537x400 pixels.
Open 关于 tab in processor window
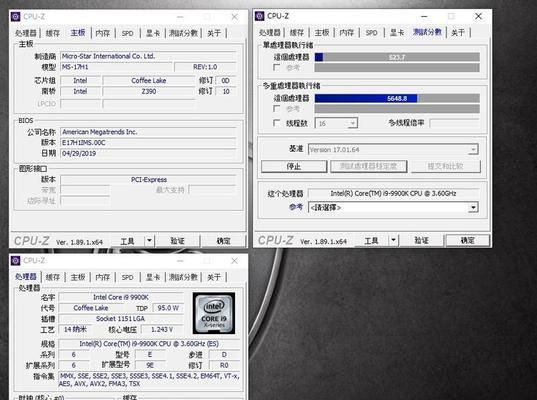pos(214,277)
